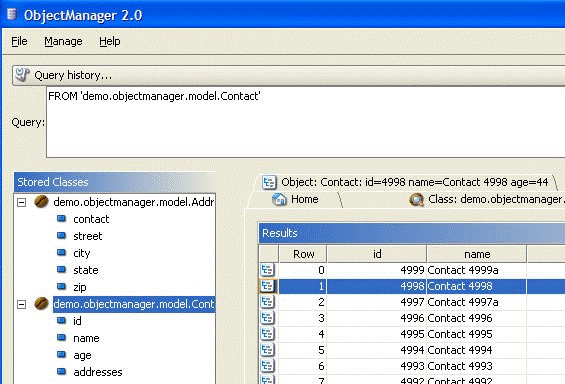Click the id cell 4995
This screenshot has width=565, height=384.
[377, 334]
